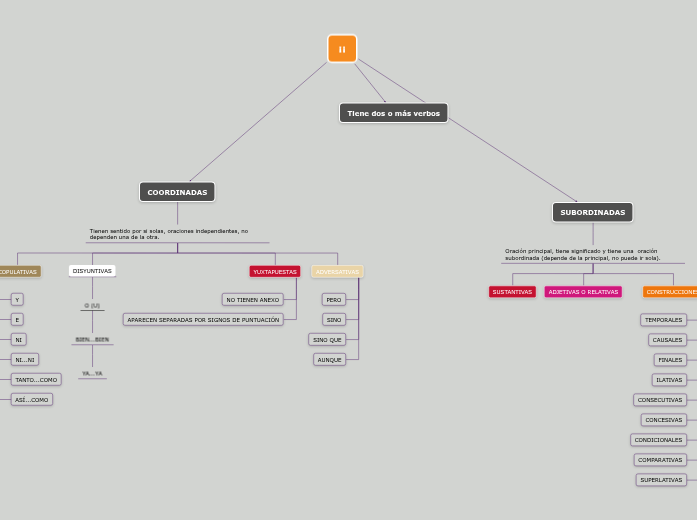Select the TEMPORALES node
This screenshot has height=520, width=697.
click(663, 320)
